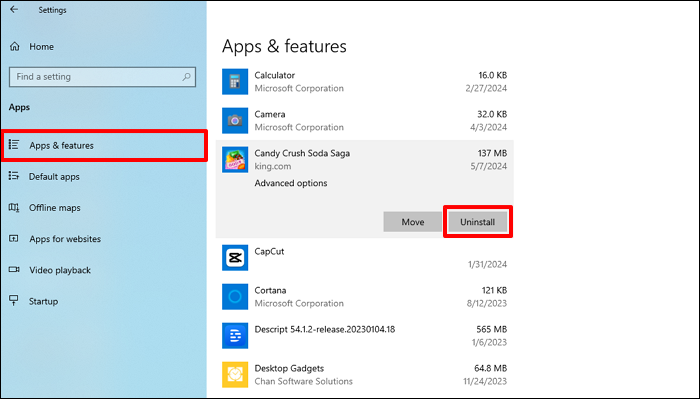Click the Camera app icon
Image resolution: width=700 pixels, height=399 pixels.
tap(235, 121)
